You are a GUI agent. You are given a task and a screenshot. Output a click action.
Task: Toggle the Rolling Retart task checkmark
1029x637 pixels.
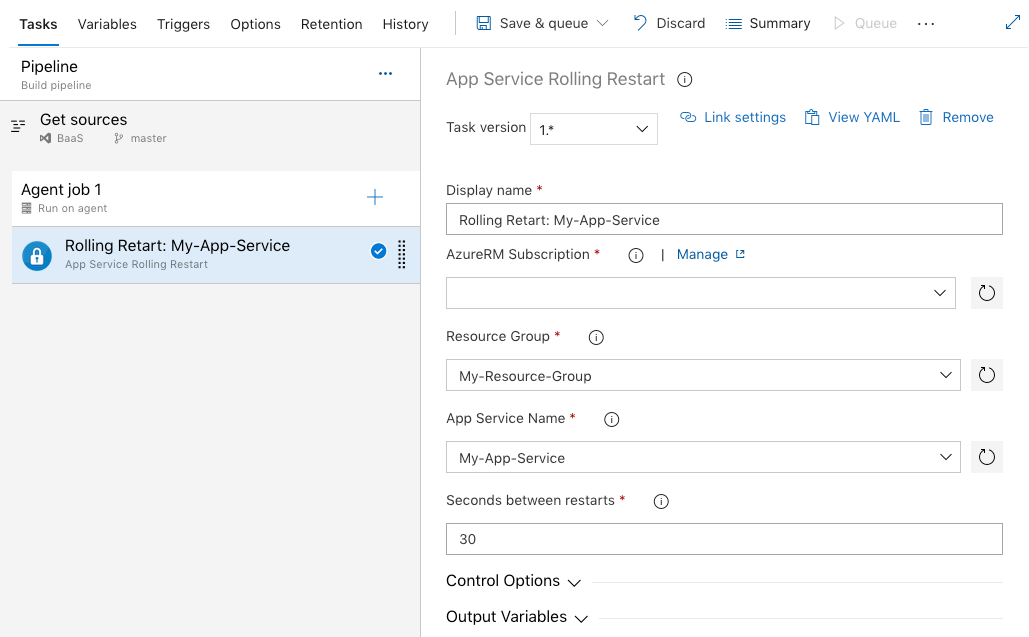pos(378,252)
